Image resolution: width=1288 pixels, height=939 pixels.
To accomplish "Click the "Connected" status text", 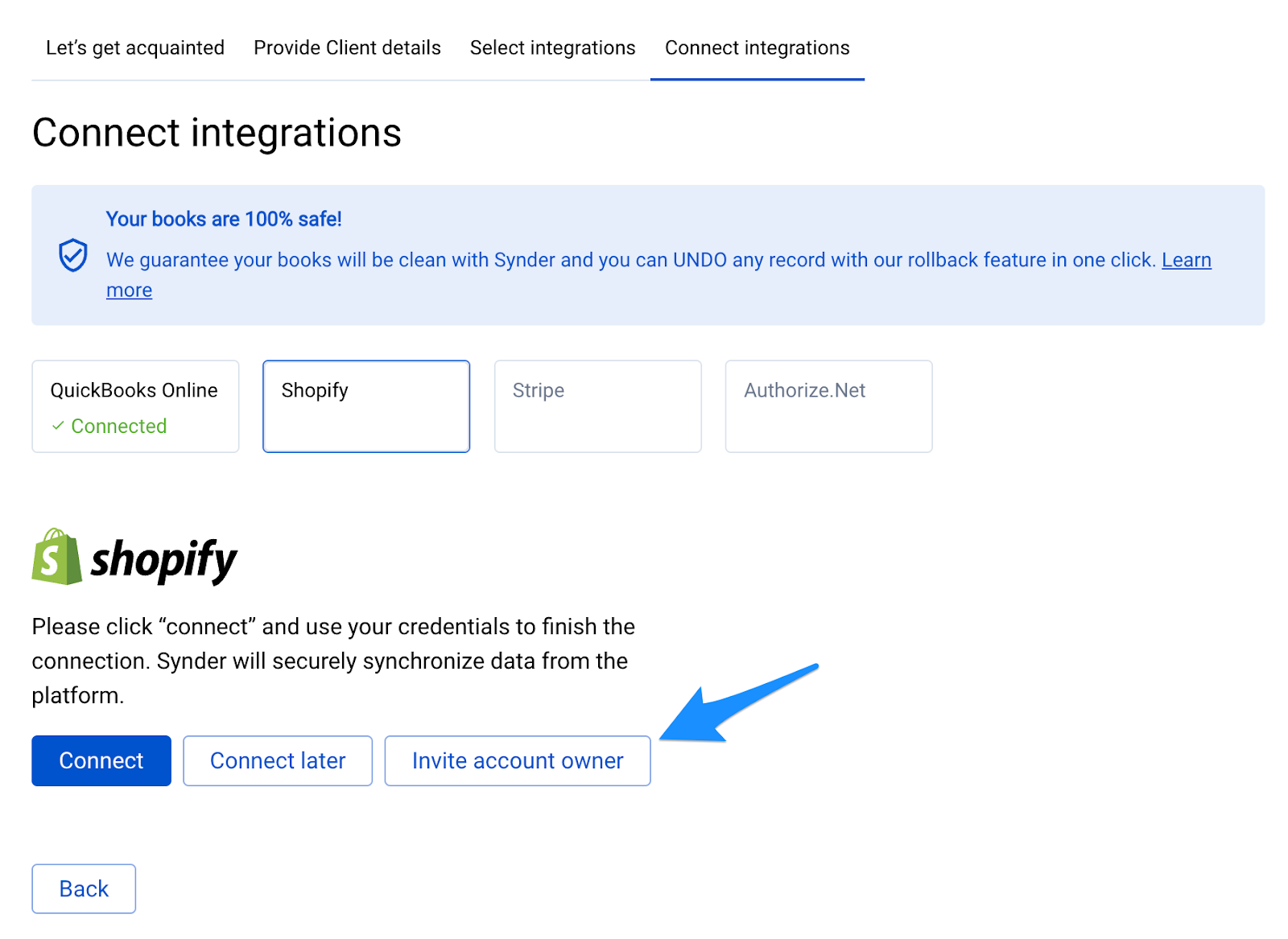I will tap(119, 426).
